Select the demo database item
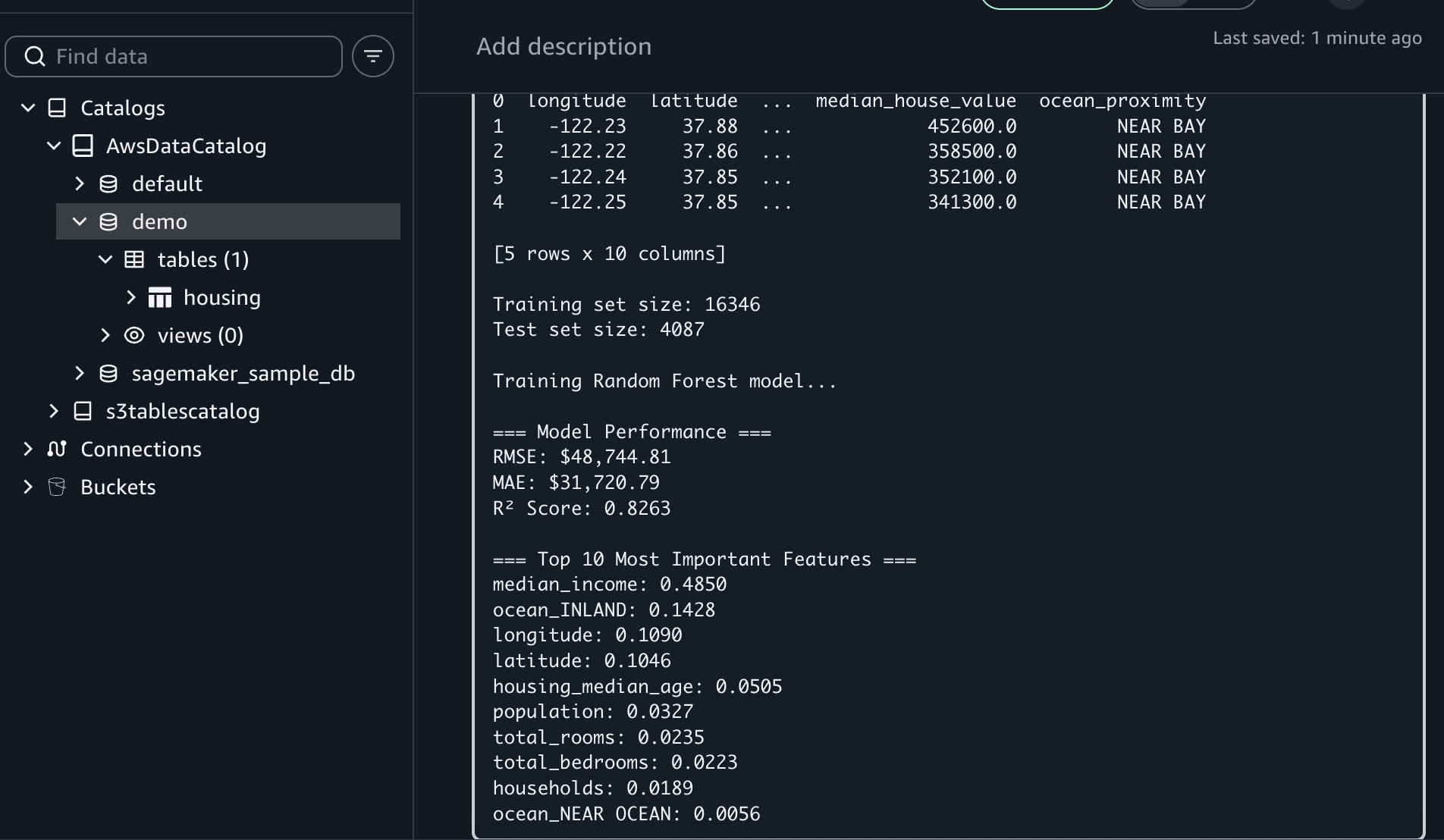1444x840 pixels. pos(159,221)
